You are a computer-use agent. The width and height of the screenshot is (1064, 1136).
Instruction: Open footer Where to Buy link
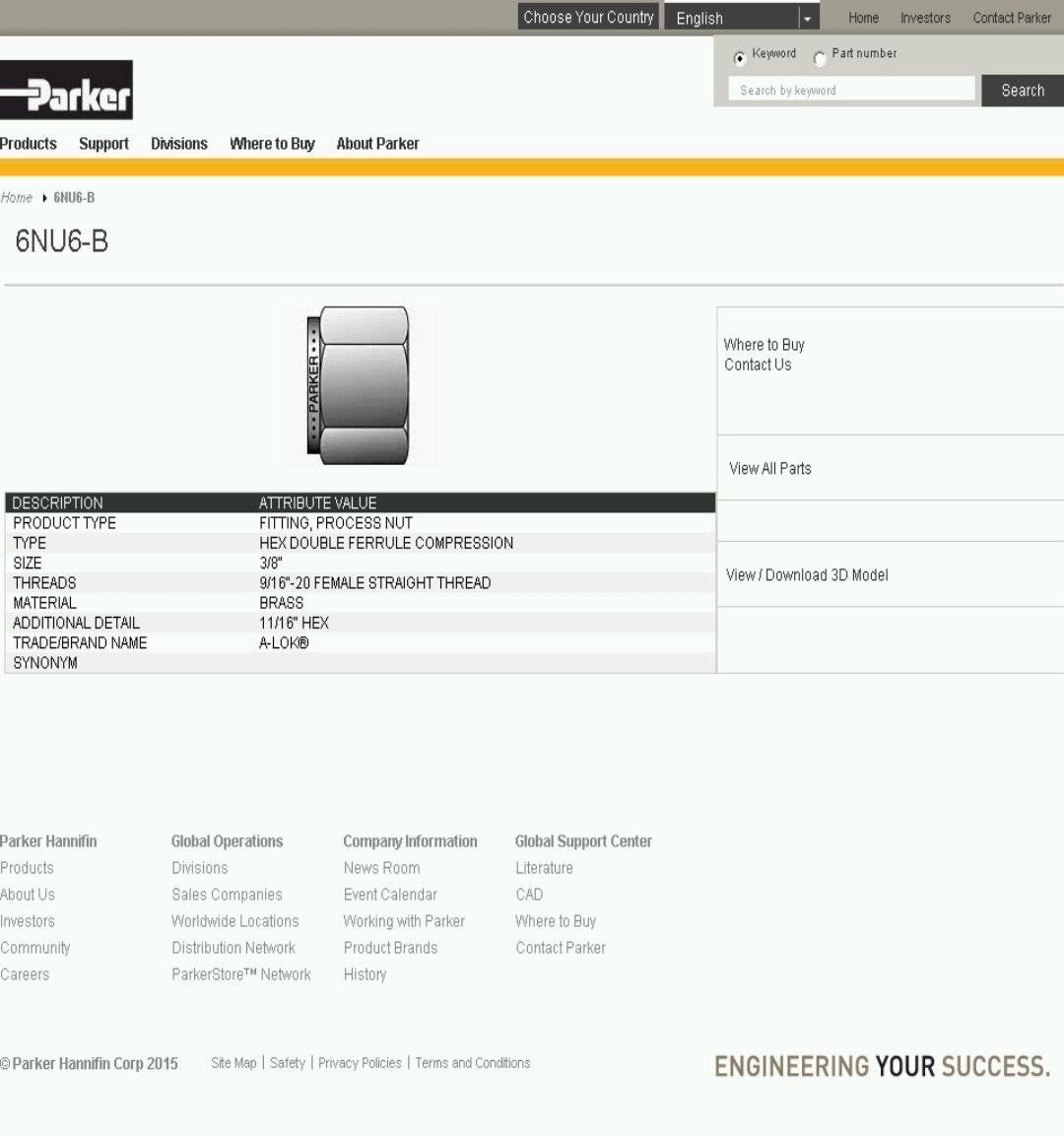(556, 921)
